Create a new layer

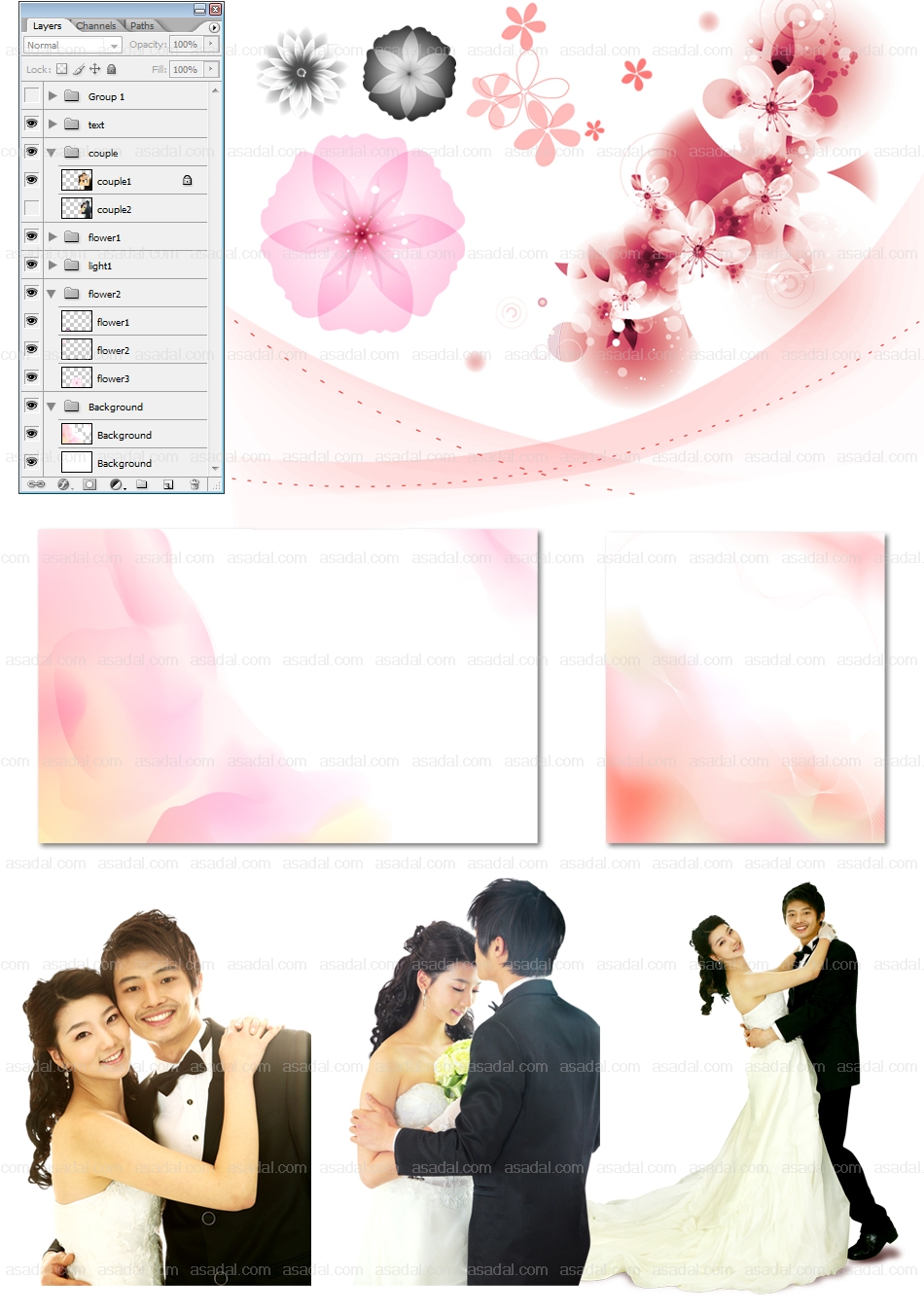coord(168,484)
